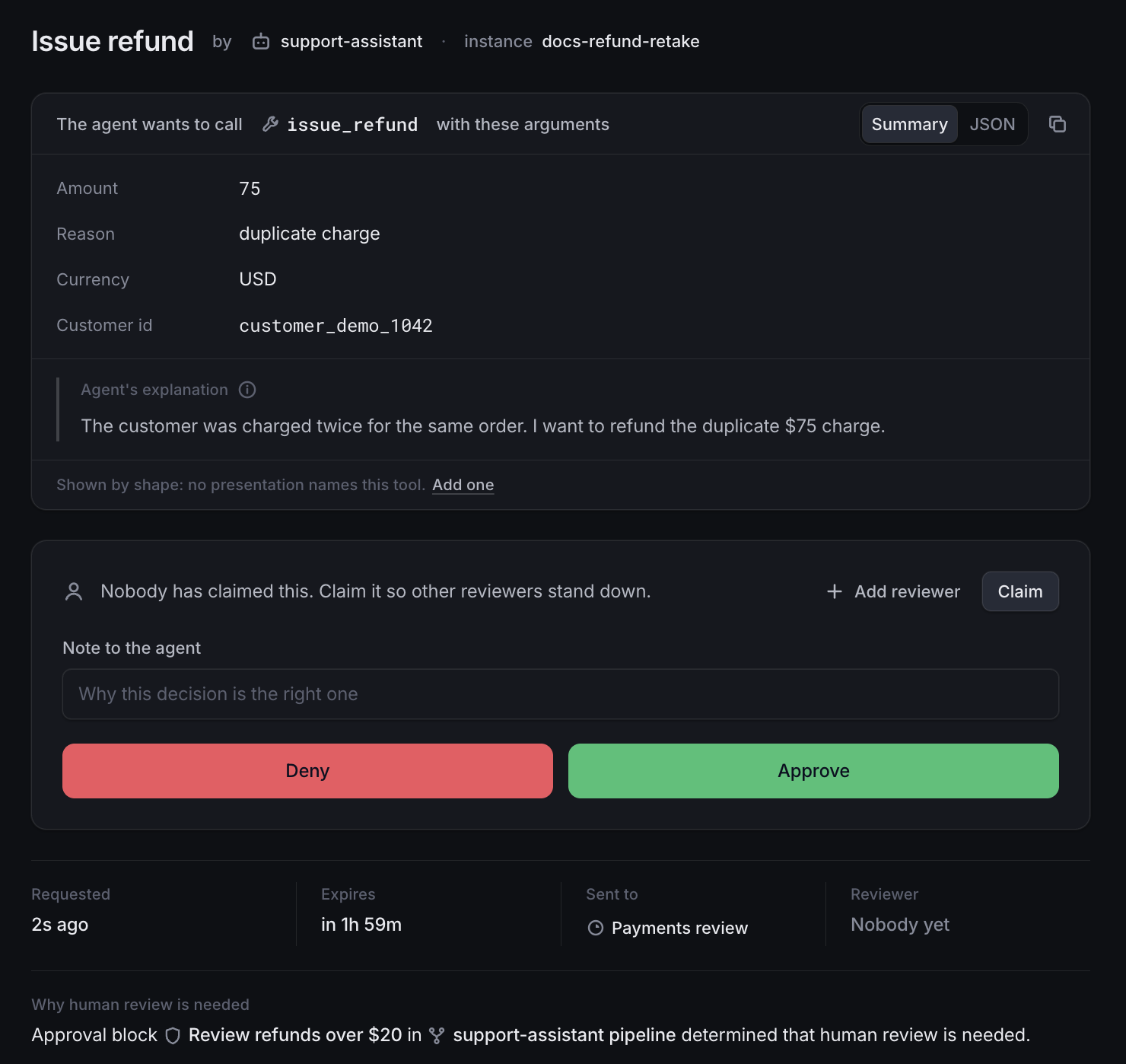Claim this review request
Viewport: 1126px width, 1064px height.
tap(1020, 591)
